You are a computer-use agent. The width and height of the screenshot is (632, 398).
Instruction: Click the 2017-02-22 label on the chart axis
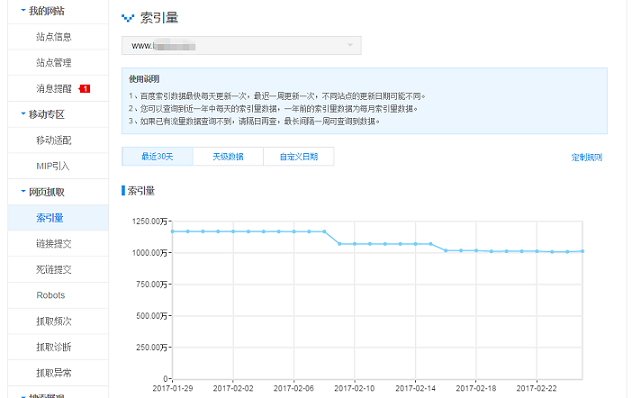click(x=536, y=388)
